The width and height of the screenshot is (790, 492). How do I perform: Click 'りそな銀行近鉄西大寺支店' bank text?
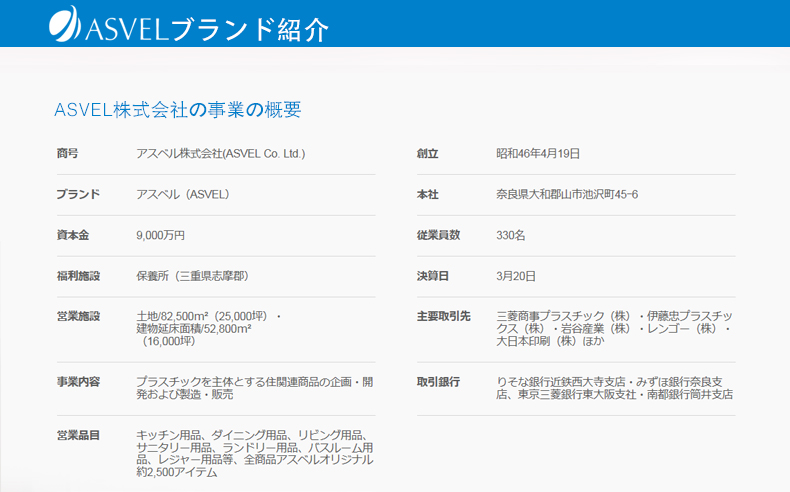pos(561,382)
